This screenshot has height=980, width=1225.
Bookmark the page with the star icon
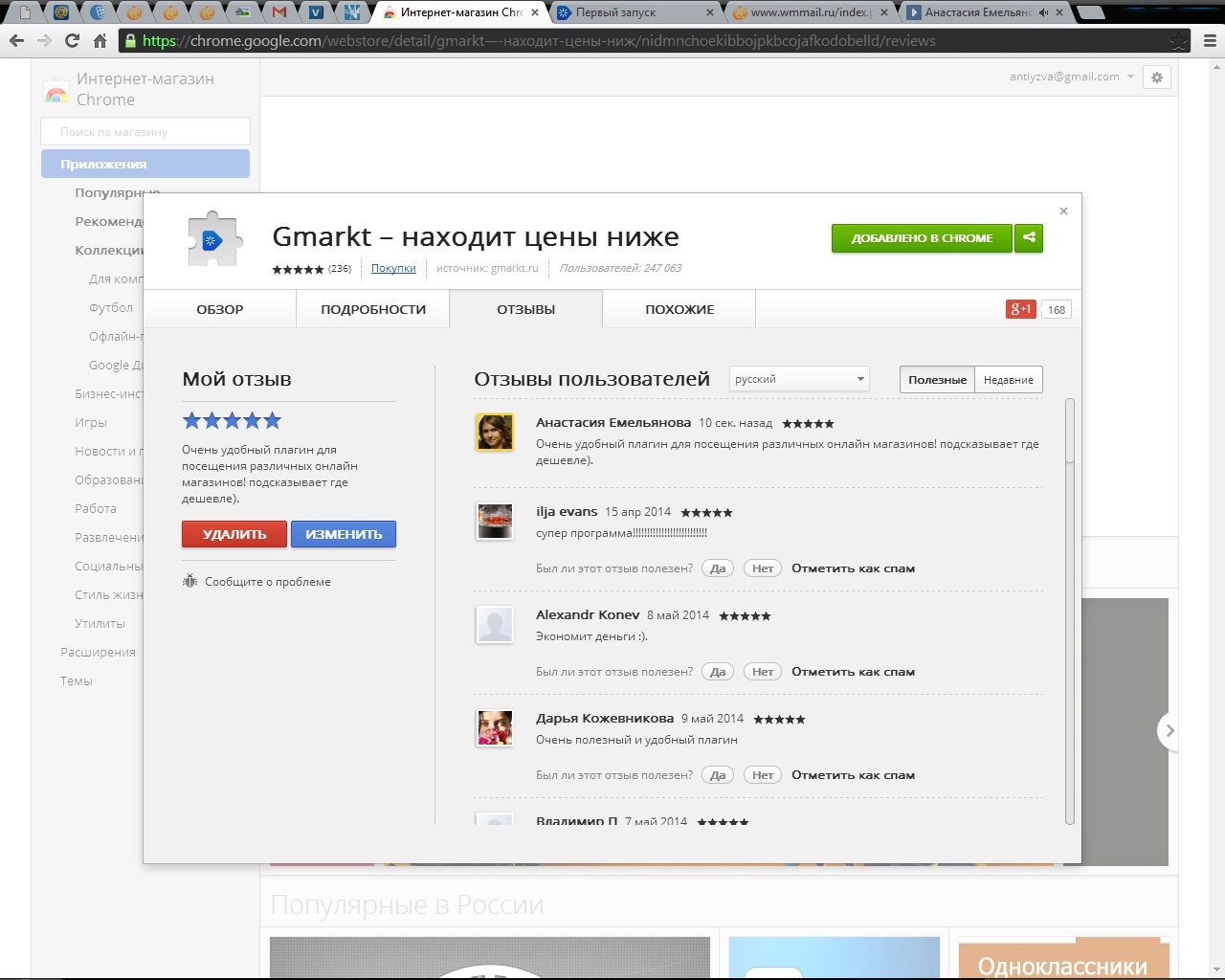coord(1179,41)
